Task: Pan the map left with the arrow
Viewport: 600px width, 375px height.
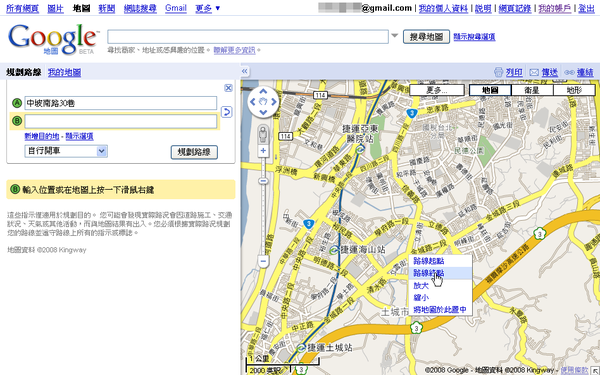Action: (252, 102)
